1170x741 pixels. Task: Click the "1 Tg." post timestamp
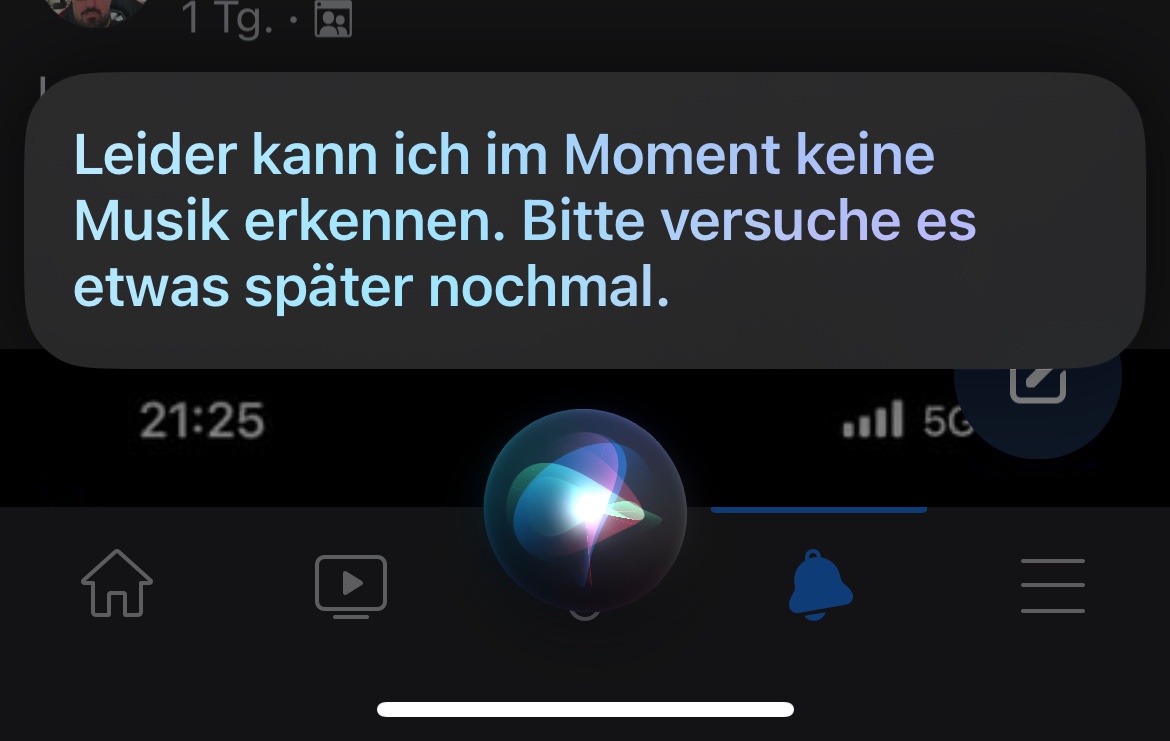pos(227,18)
